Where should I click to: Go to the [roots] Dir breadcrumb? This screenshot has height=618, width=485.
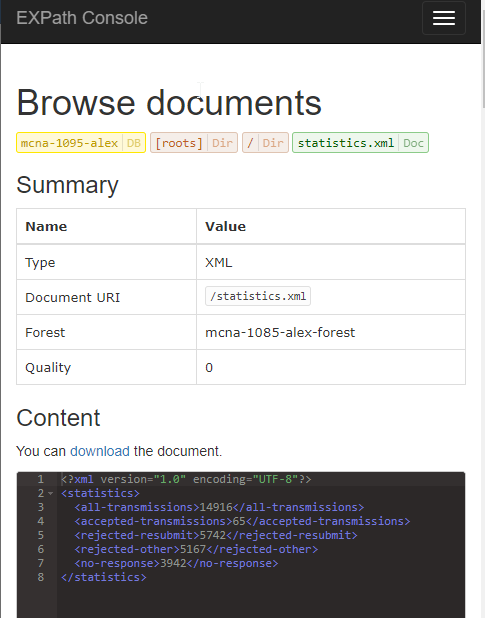(194, 143)
